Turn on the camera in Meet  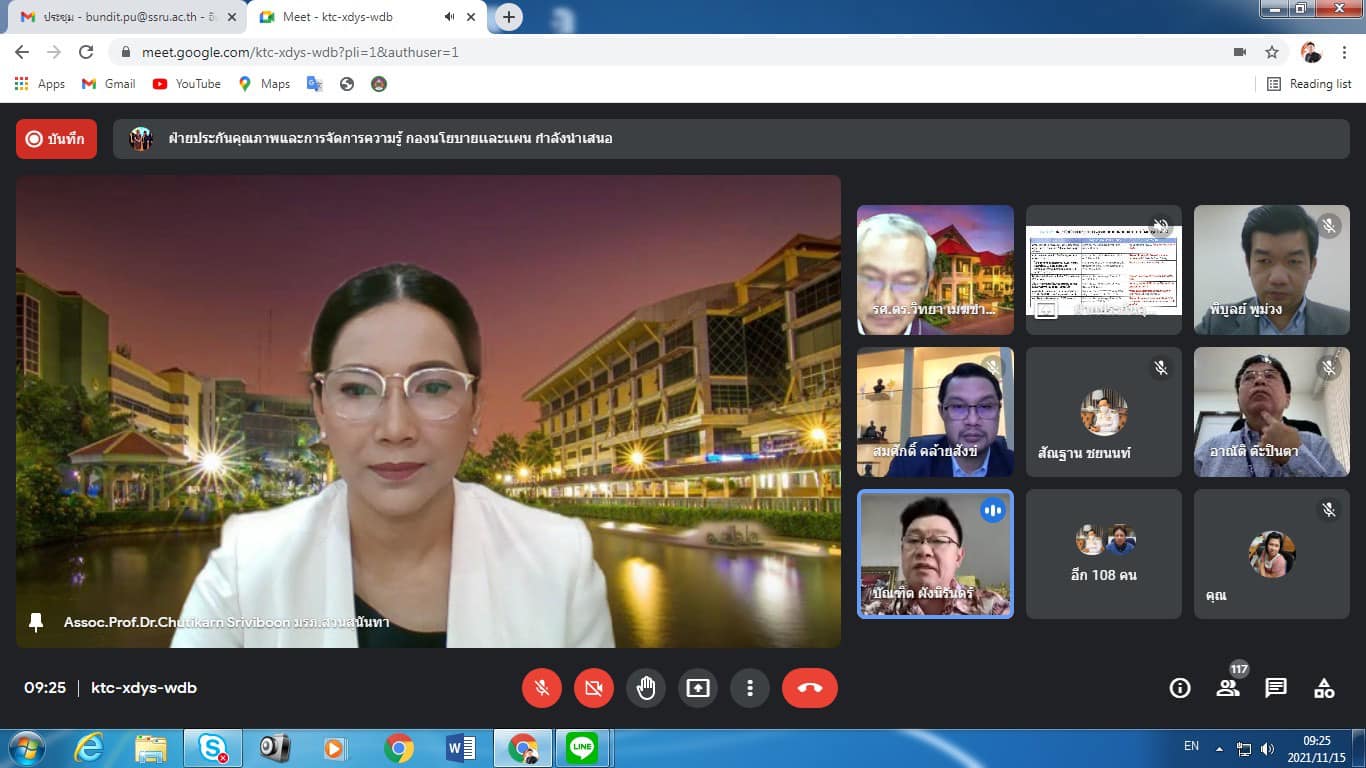pyautogui.click(x=594, y=688)
